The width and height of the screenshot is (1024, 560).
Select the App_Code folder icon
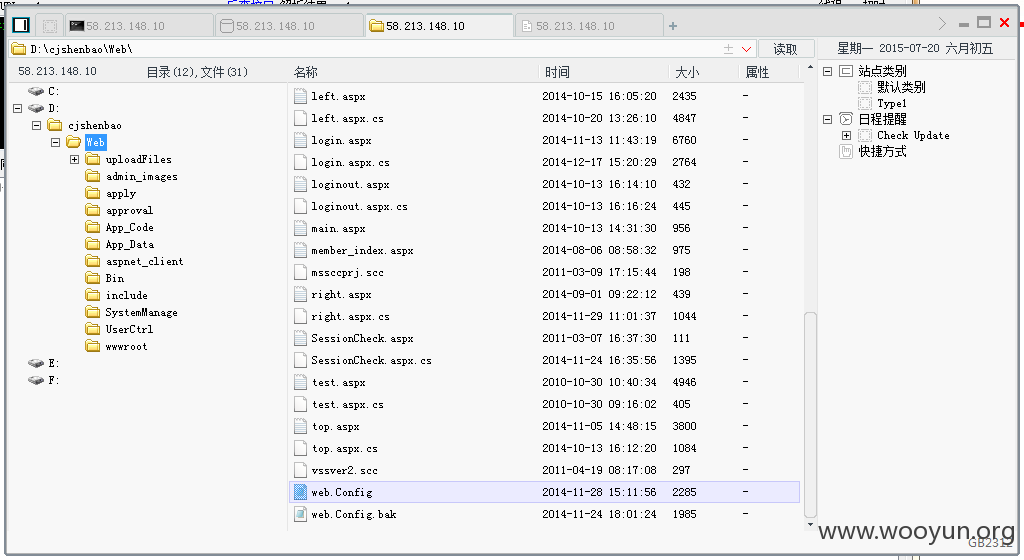93,227
